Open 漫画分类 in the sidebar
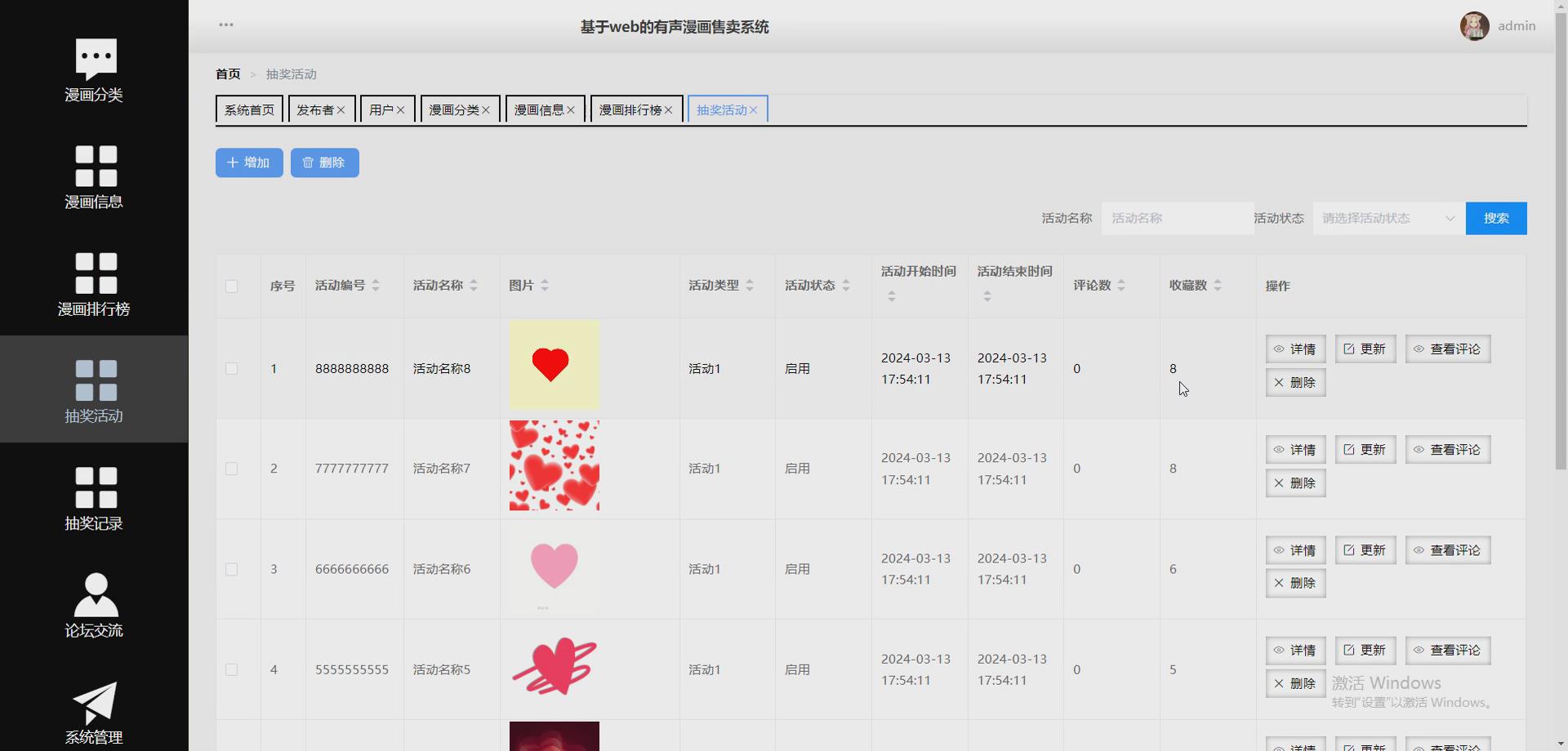Image resolution: width=1568 pixels, height=751 pixels. [94, 71]
